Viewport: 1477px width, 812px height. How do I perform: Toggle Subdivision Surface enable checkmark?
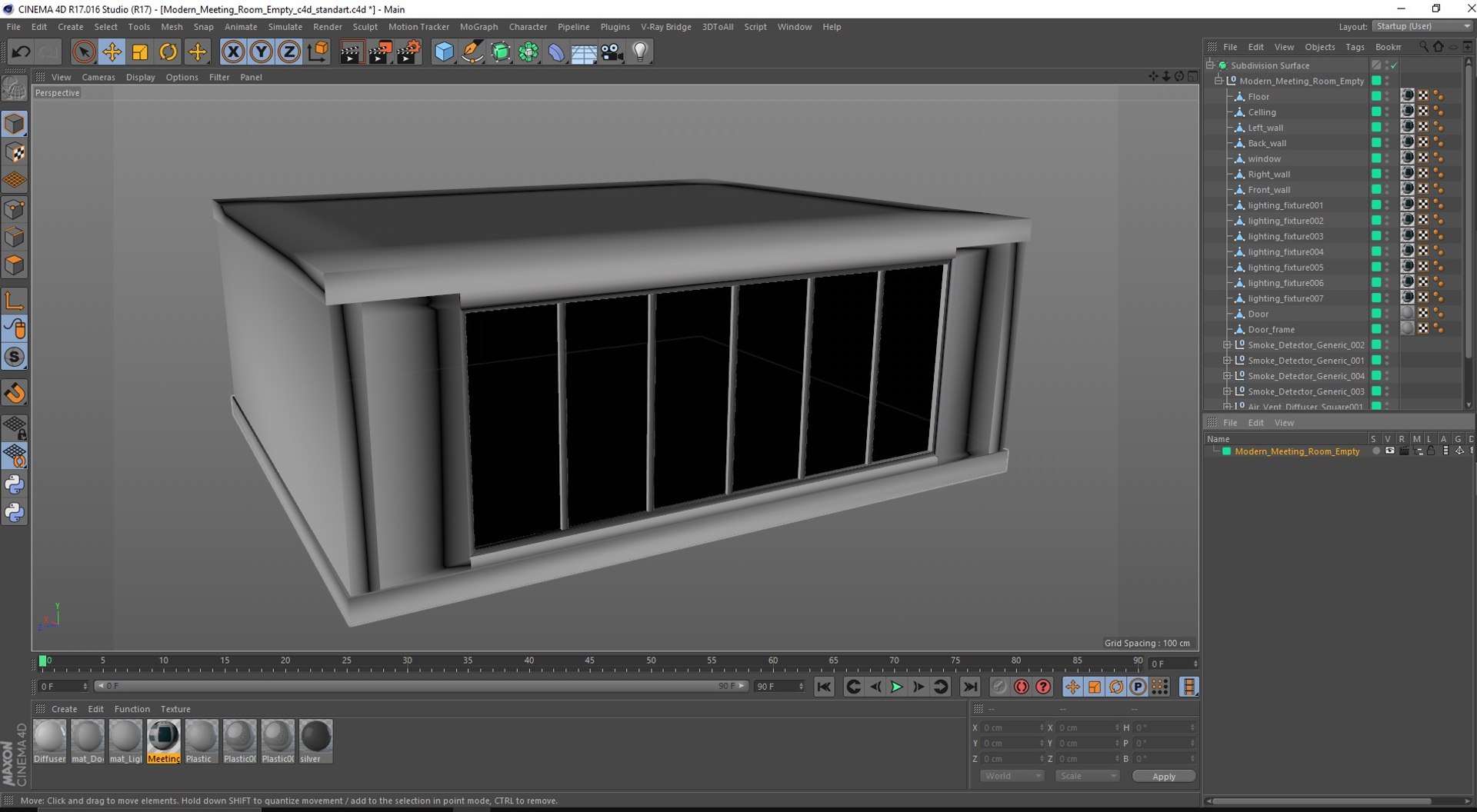click(x=1394, y=65)
